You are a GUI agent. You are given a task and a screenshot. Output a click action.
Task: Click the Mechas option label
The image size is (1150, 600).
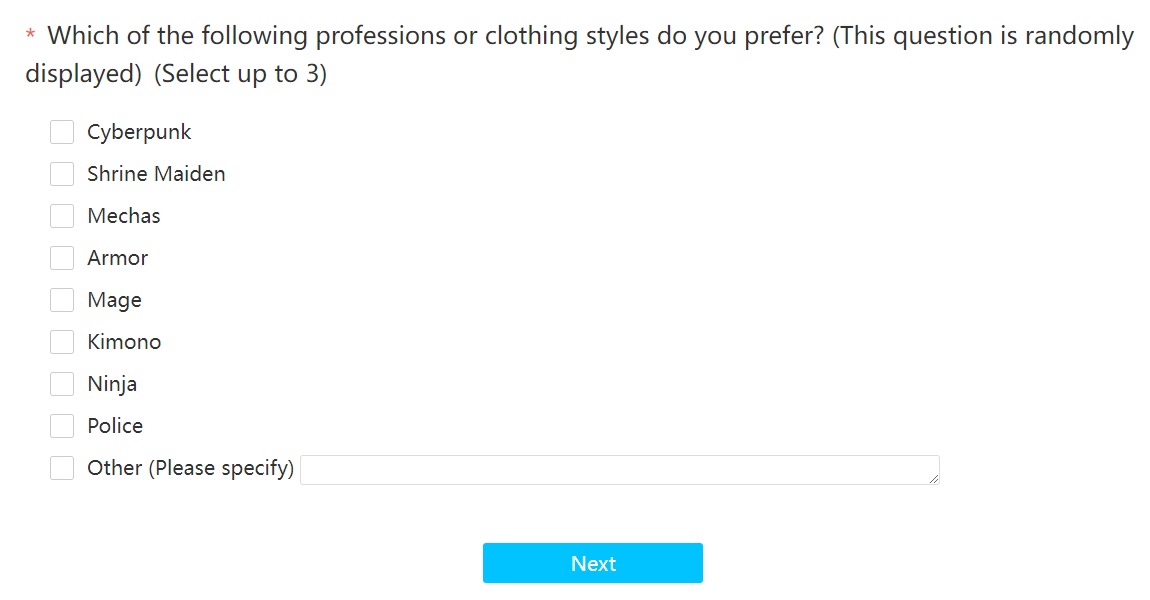point(124,216)
